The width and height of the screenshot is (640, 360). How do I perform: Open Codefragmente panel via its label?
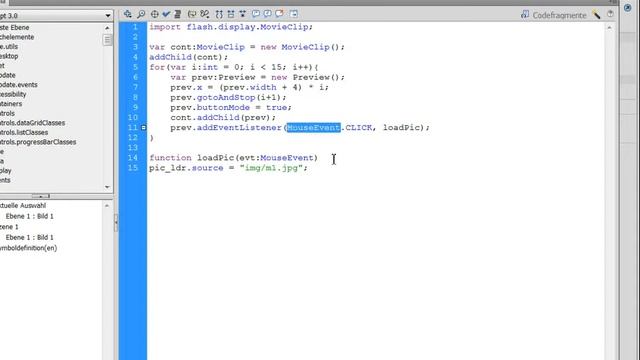(x=559, y=16)
